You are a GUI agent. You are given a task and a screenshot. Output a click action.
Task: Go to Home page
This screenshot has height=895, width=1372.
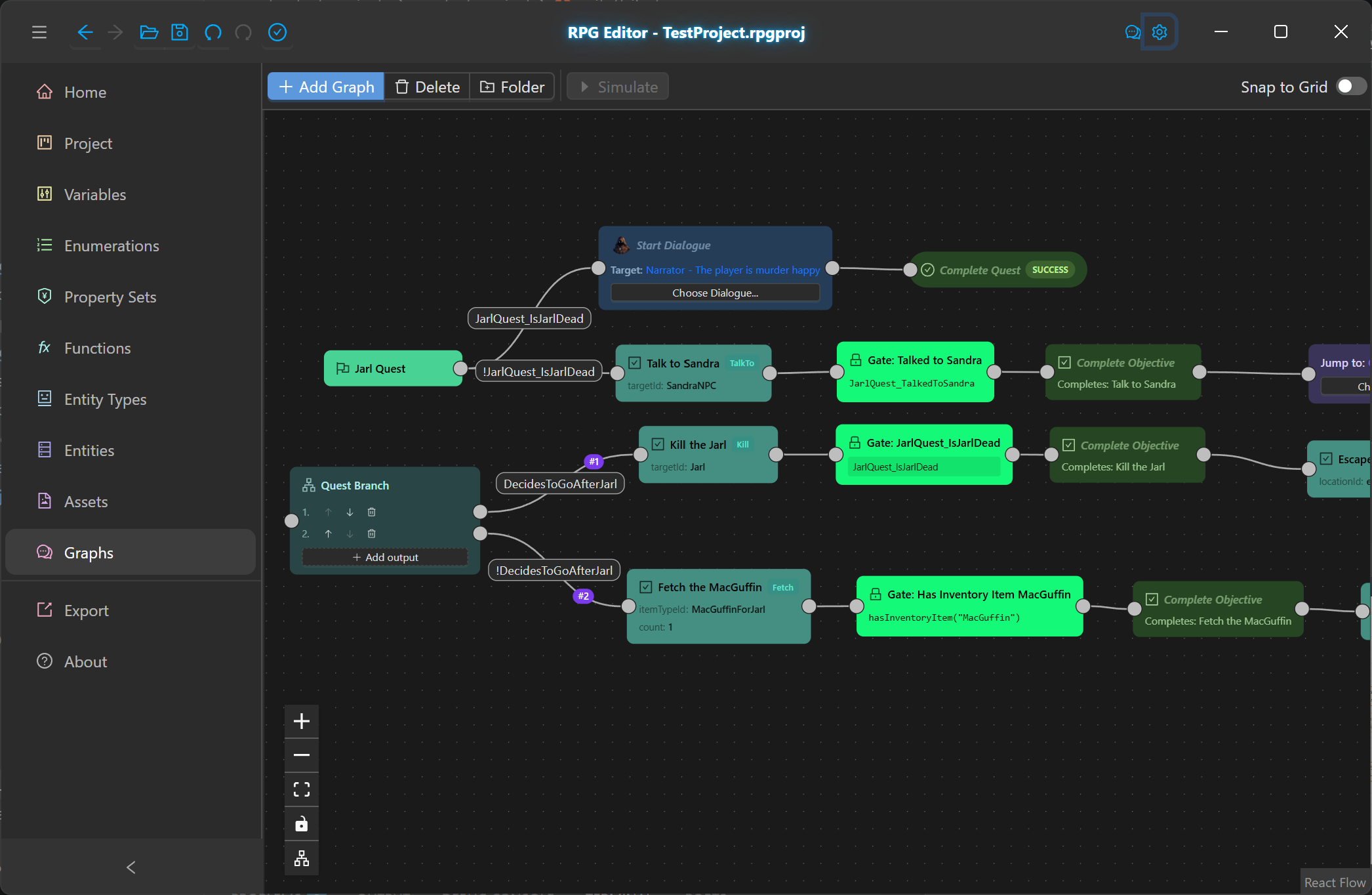[130, 92]
